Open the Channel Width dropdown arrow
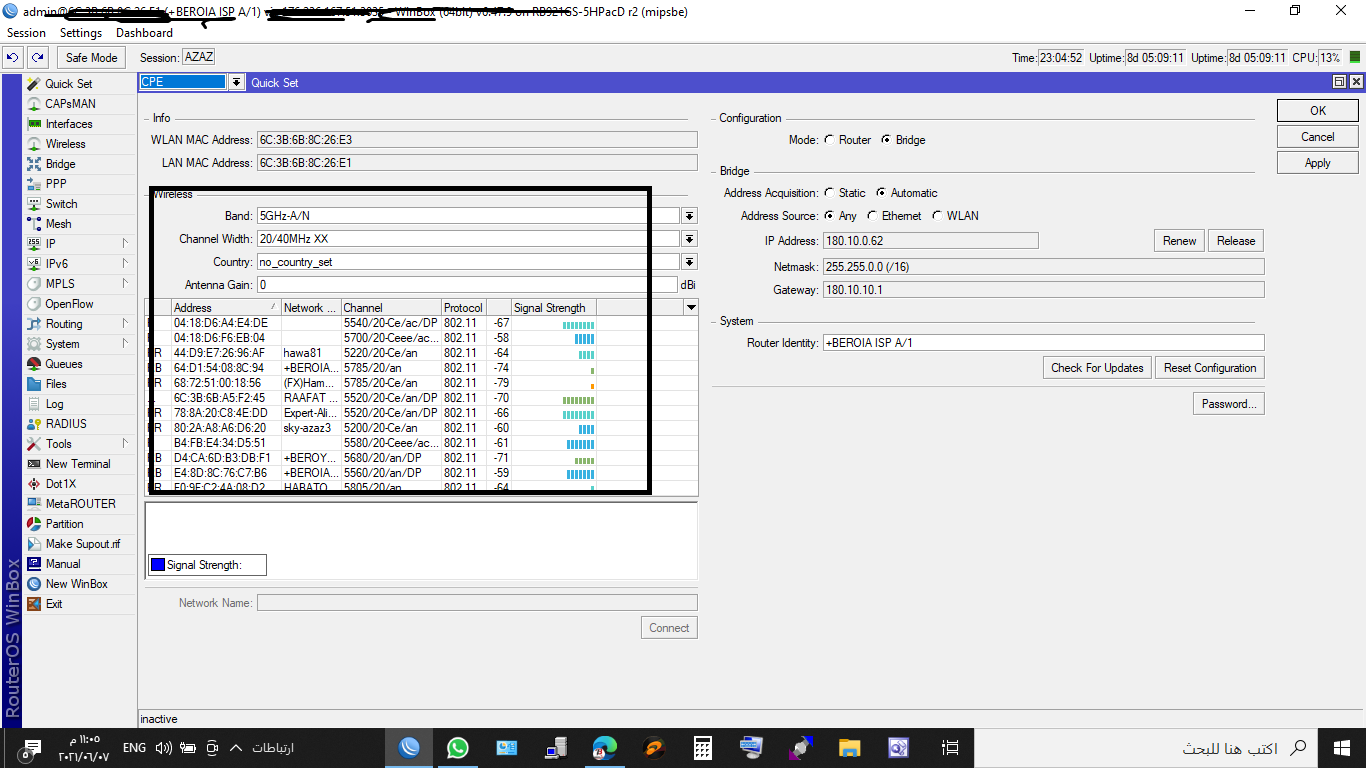1366x768 pixels. coord(689,239)
